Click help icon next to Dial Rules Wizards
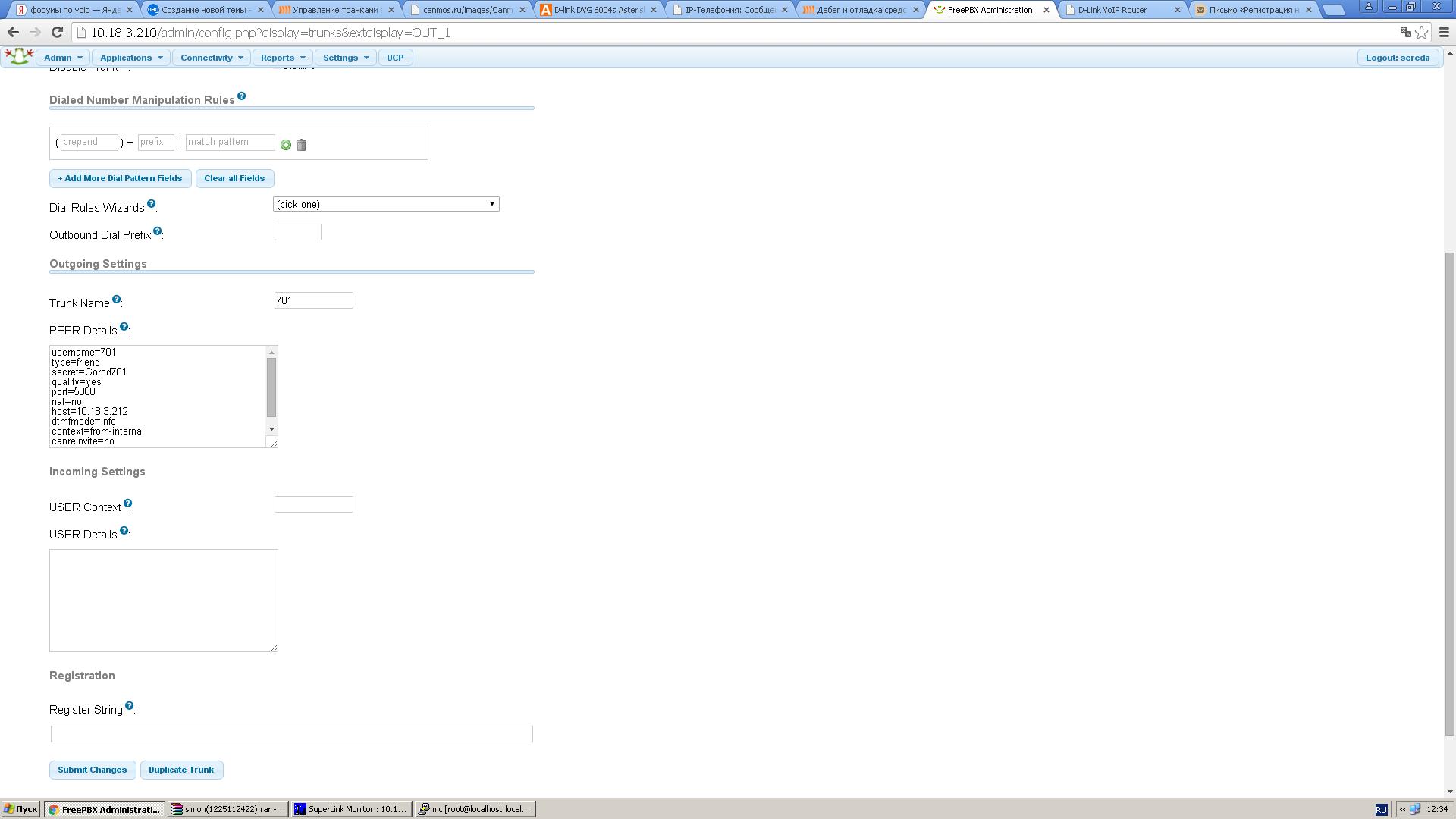The width and height of the screenshot is (1456, 819). coord(151,204)
